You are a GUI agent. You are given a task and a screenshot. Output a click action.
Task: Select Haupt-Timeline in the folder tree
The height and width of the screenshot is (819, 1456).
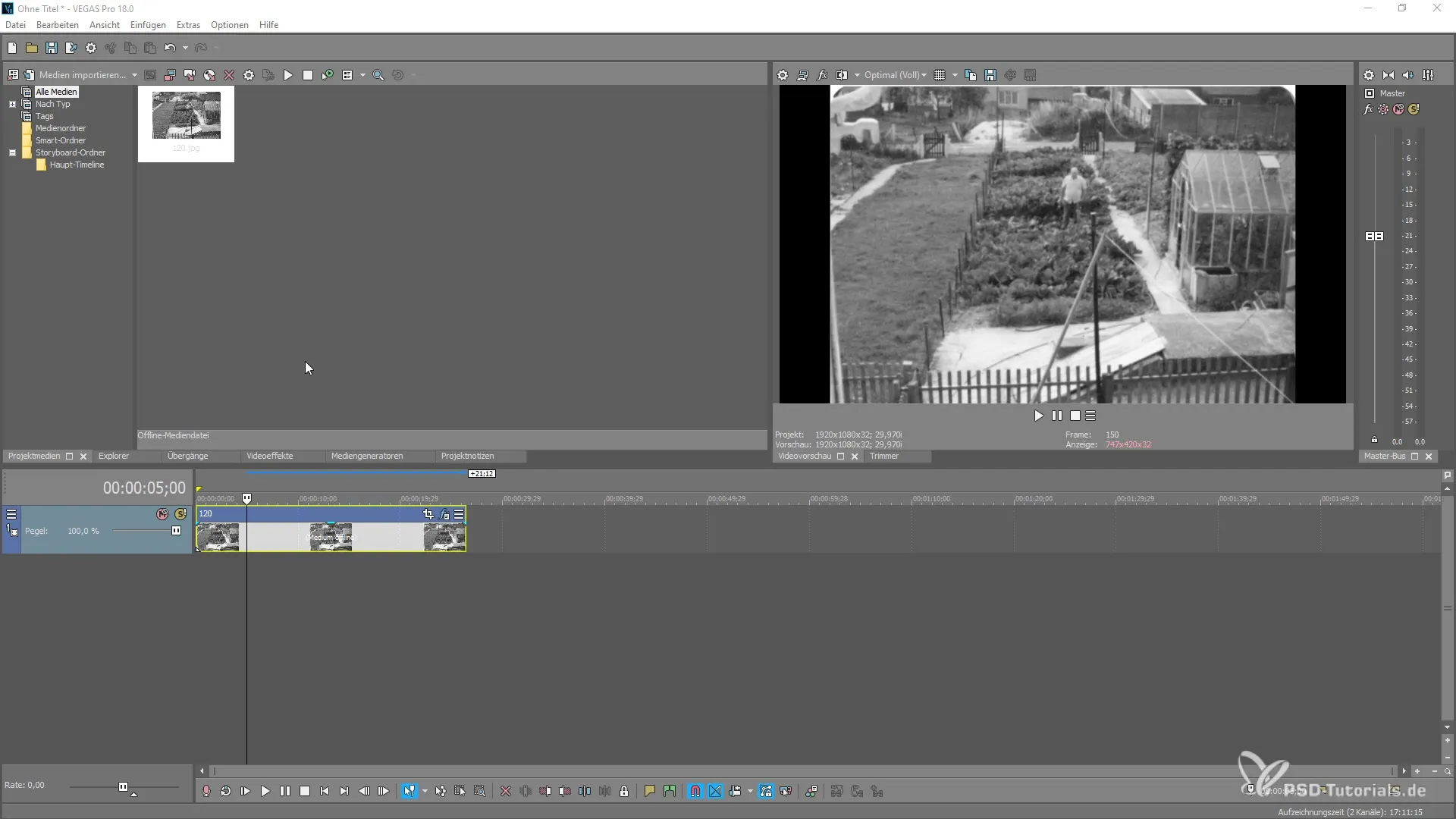[77, 165]
